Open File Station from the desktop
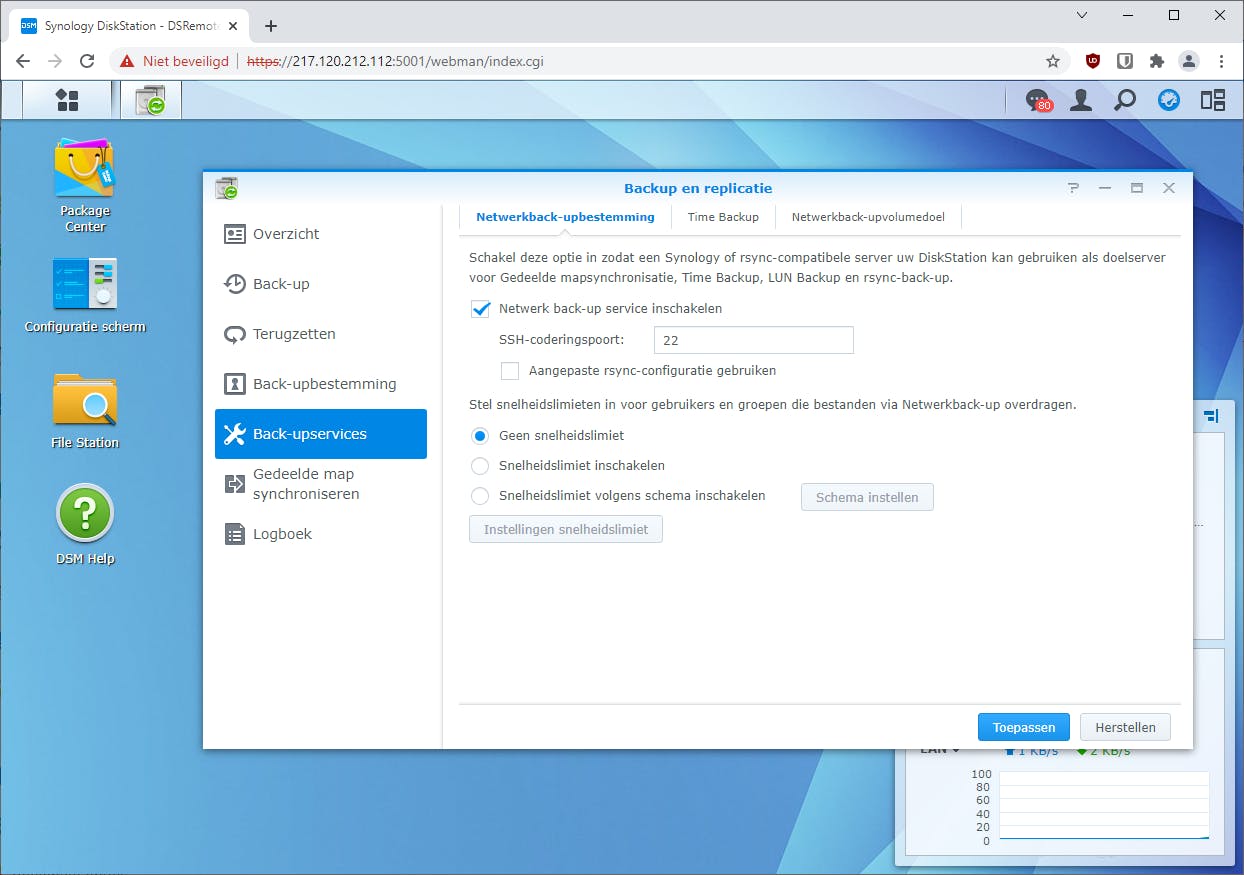The image size is (1244, 875). click(x=84, y=400)
